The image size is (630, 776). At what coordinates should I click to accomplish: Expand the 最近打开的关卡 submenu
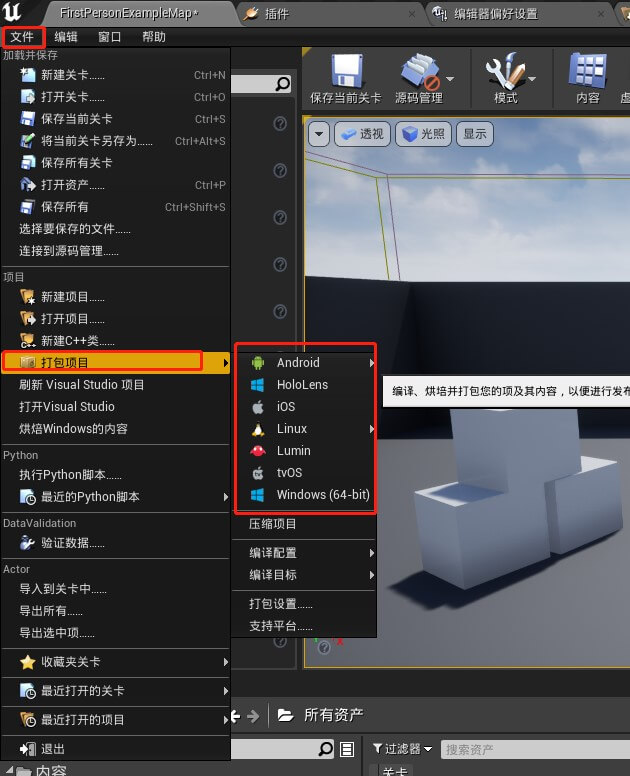coord(116,691)
